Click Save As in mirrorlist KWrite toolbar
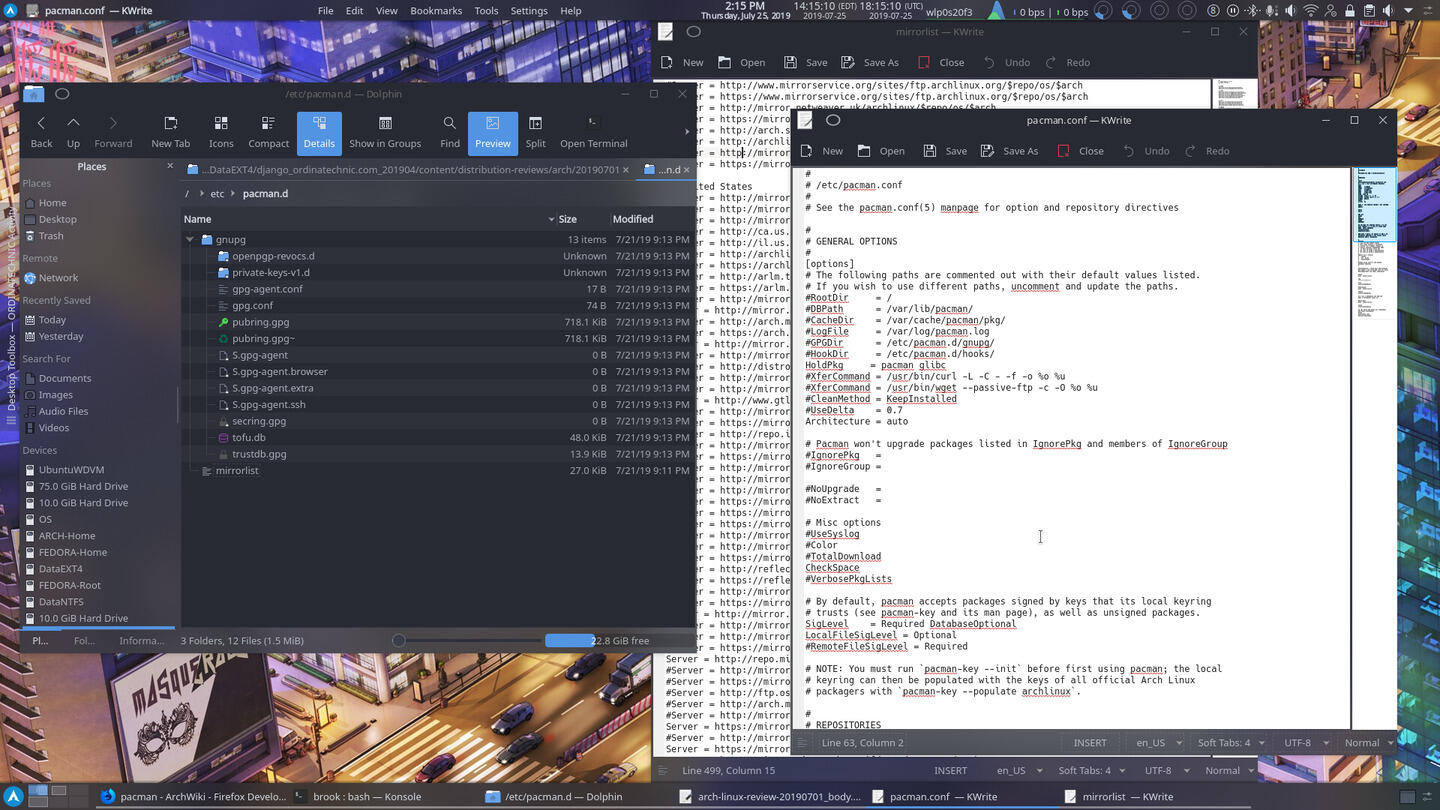Viewport: 1440px width, 810px height. click(x=870, y=62)
